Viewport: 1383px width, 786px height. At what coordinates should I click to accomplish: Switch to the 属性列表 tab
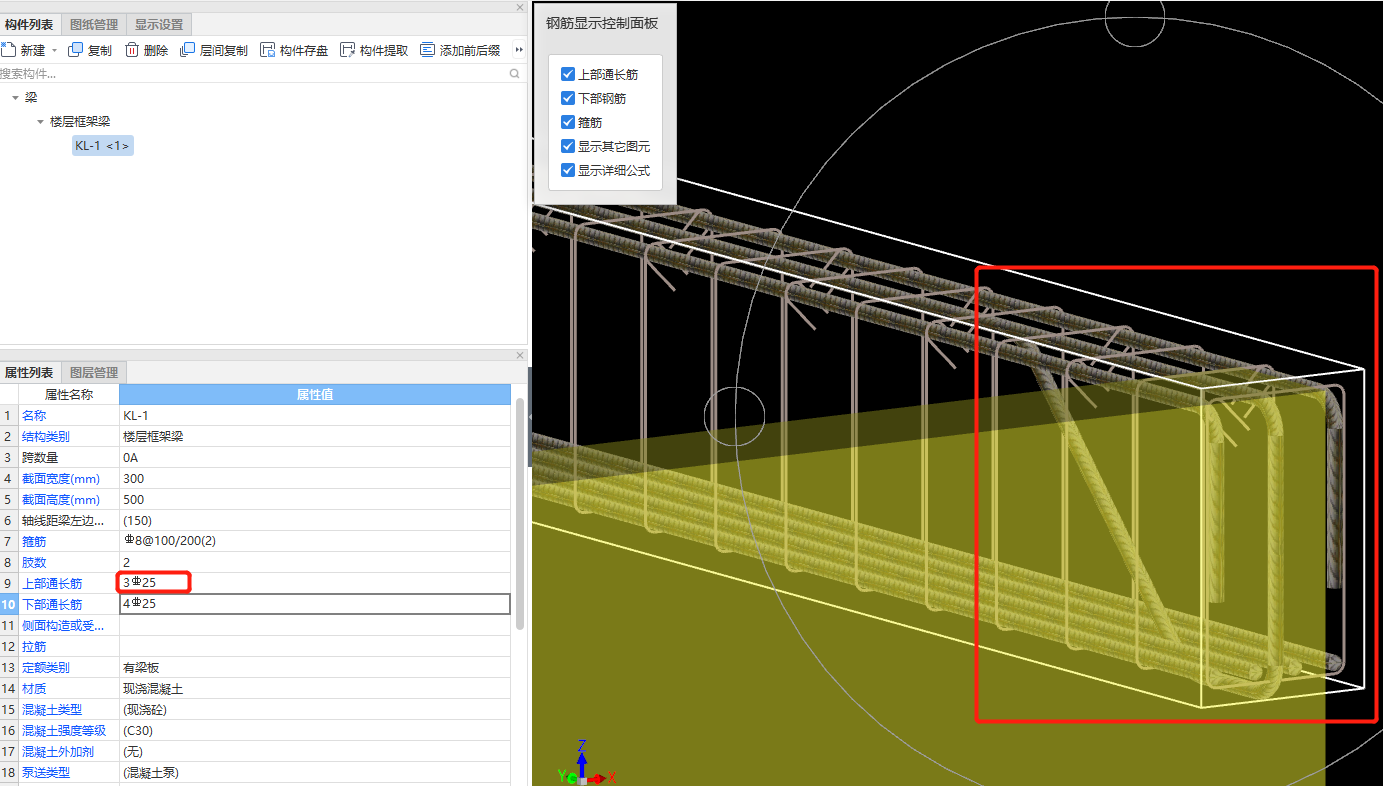coord(29,372)
